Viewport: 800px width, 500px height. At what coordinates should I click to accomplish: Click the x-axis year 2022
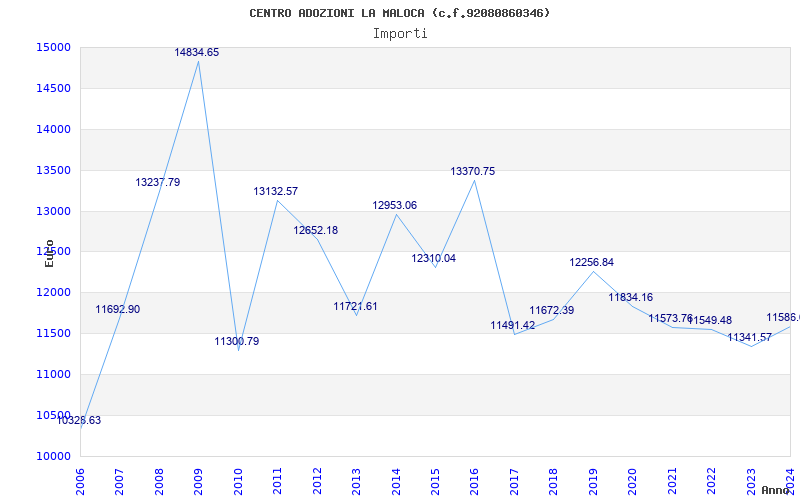tap(711, 481)
